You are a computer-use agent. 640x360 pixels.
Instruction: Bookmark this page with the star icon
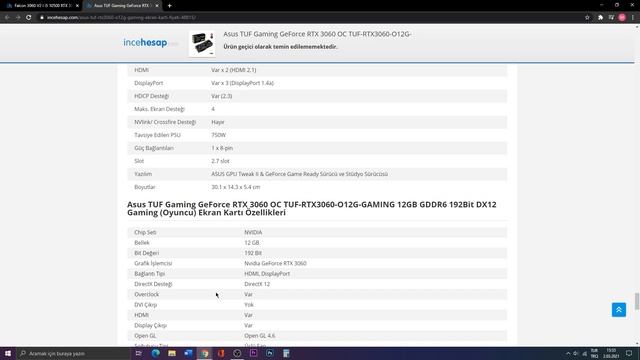coord(587,18)
